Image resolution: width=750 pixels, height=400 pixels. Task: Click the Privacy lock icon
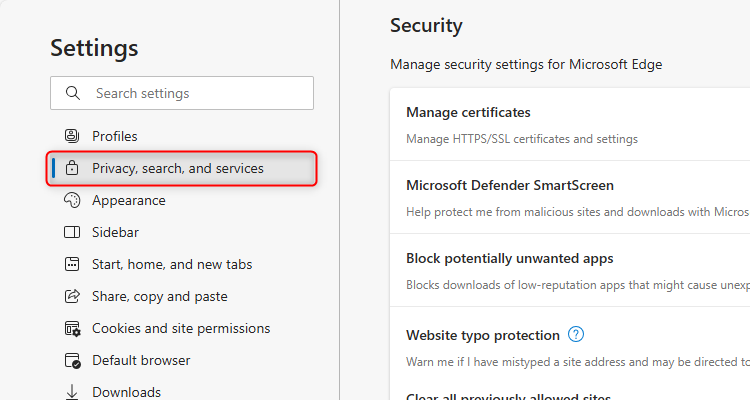point(71,168)
